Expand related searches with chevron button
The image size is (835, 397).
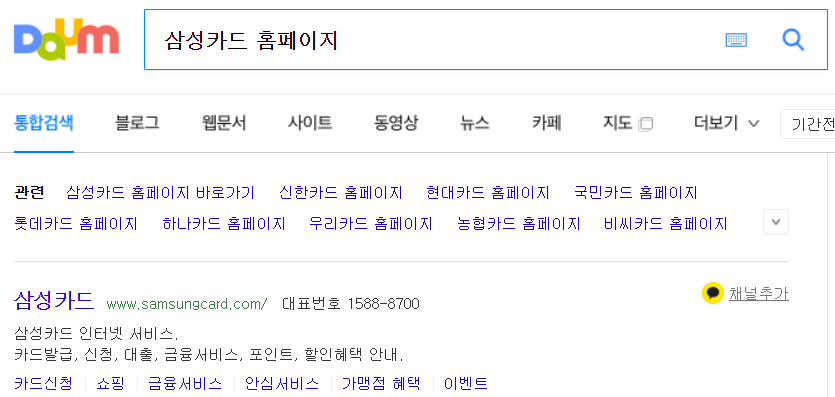tap(776, 222)
